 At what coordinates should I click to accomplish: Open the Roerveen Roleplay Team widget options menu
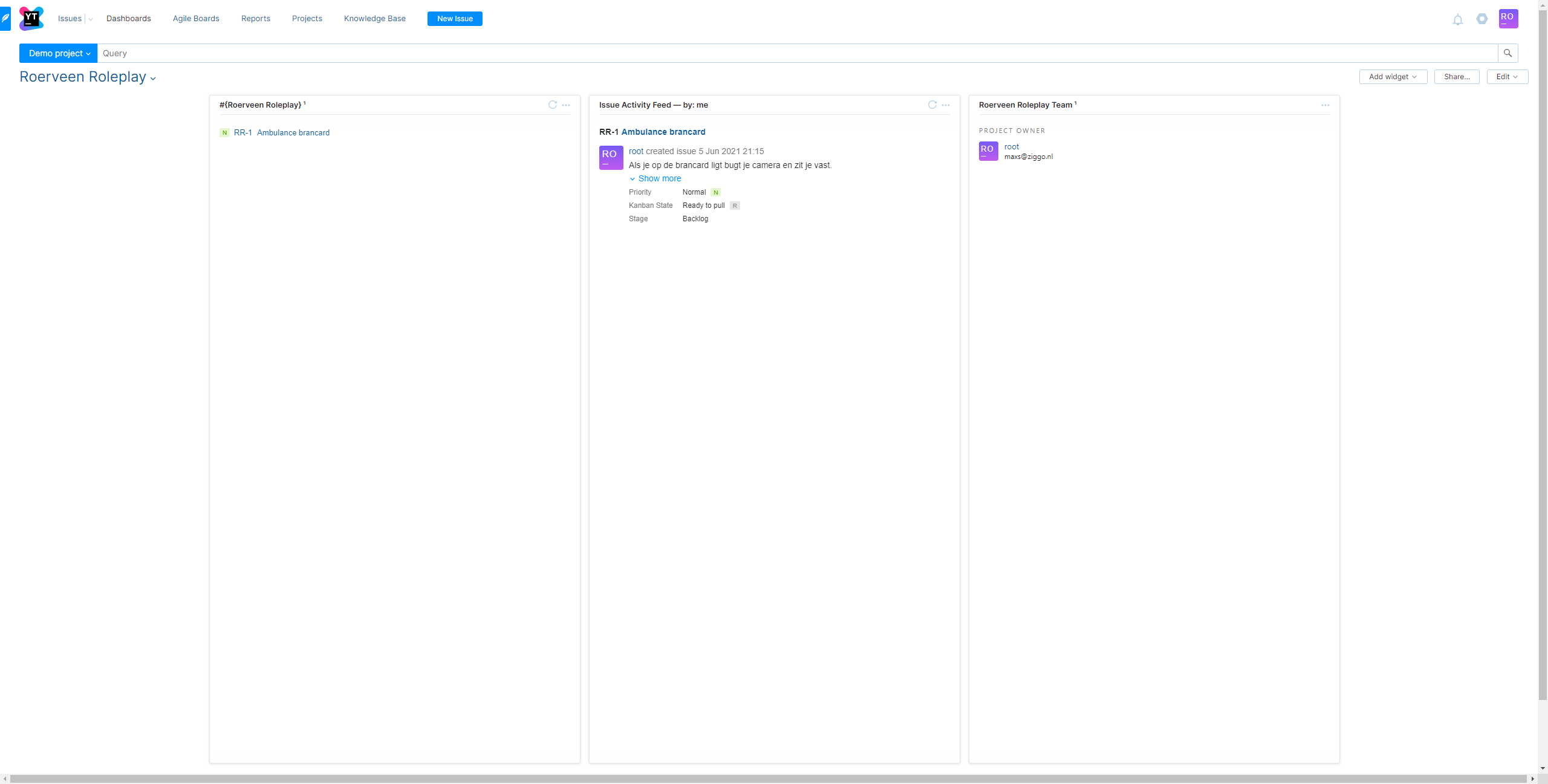pyautogui.click(x=1325, y=105)
